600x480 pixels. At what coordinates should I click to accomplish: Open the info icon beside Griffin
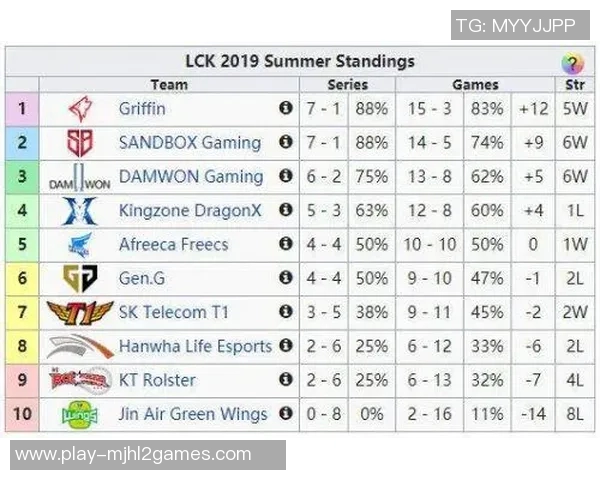285,109
